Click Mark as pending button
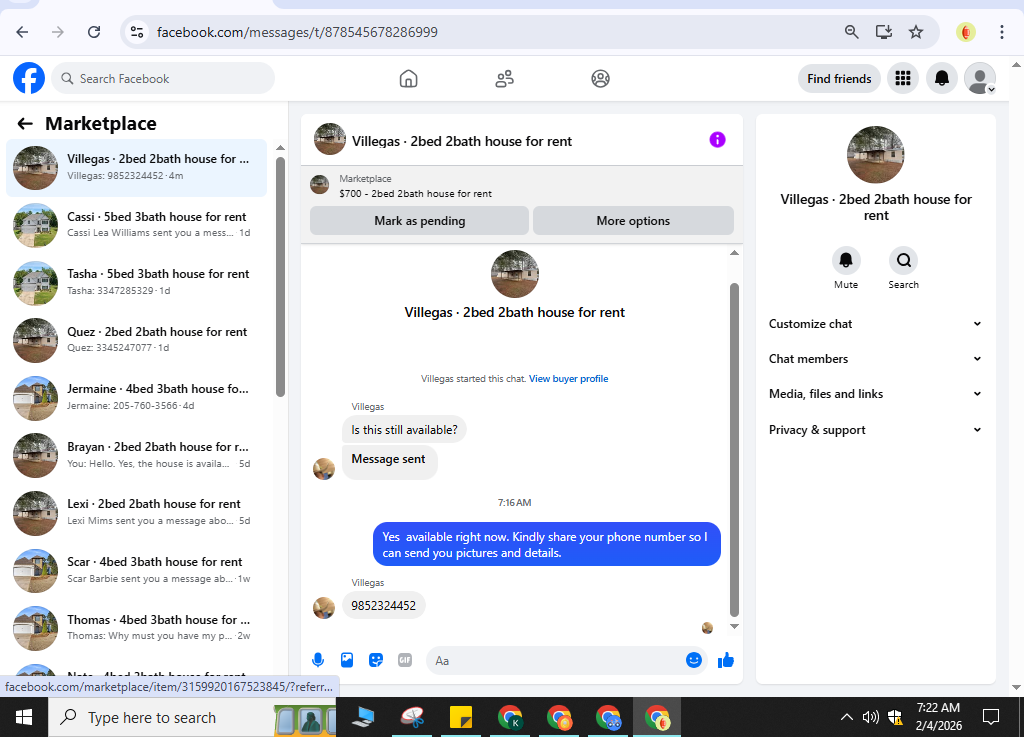The image size is (1024, 737). point(419,221)
